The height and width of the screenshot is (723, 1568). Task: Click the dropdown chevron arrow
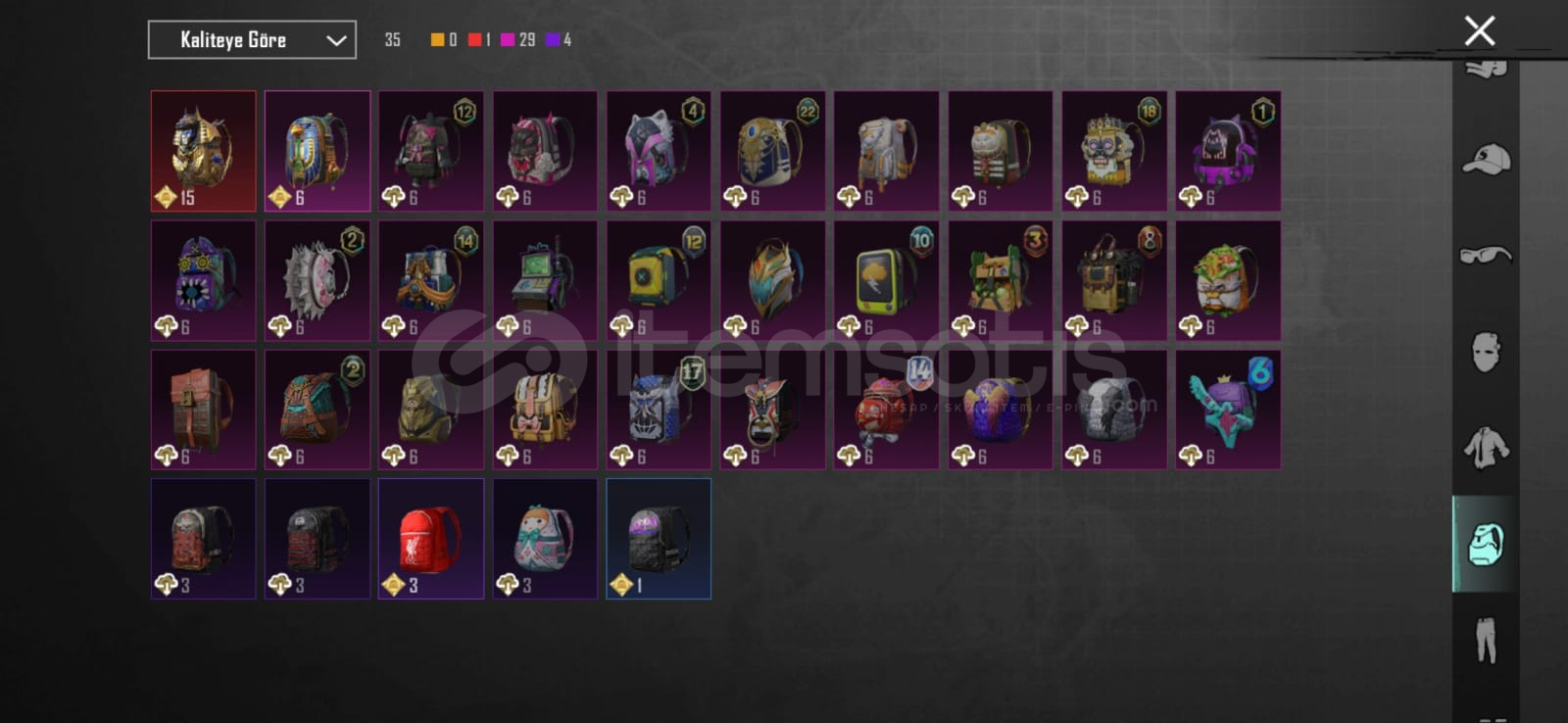pos(336,40)
